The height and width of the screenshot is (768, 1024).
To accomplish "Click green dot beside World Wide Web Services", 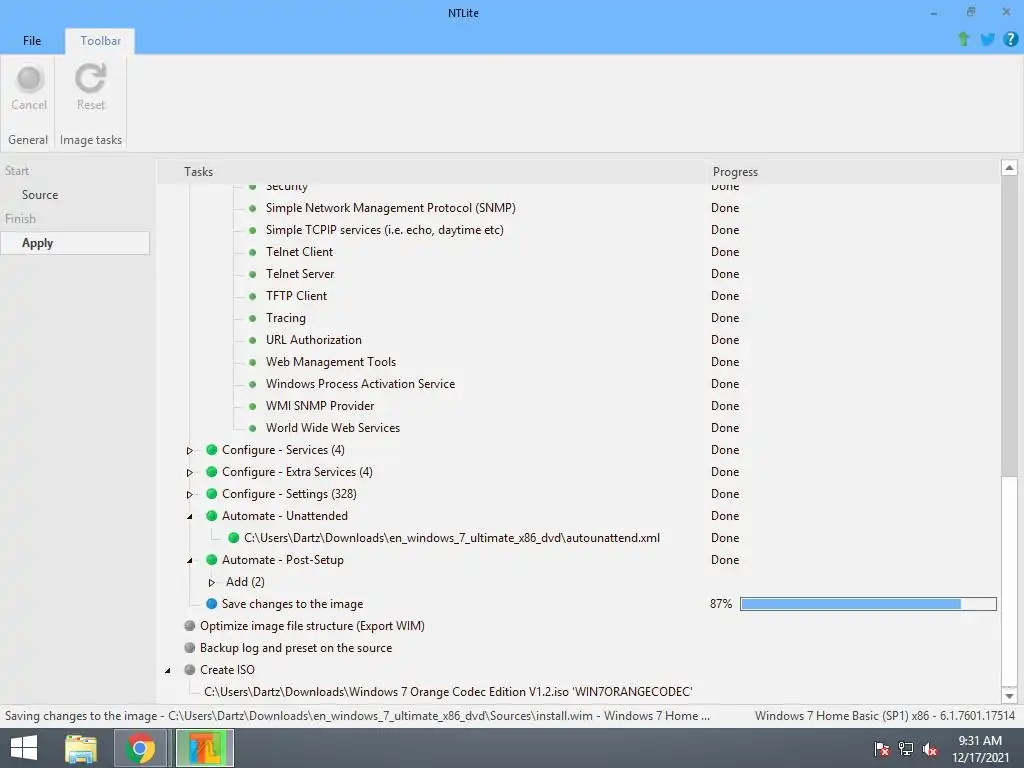I will tap(253, 428).
